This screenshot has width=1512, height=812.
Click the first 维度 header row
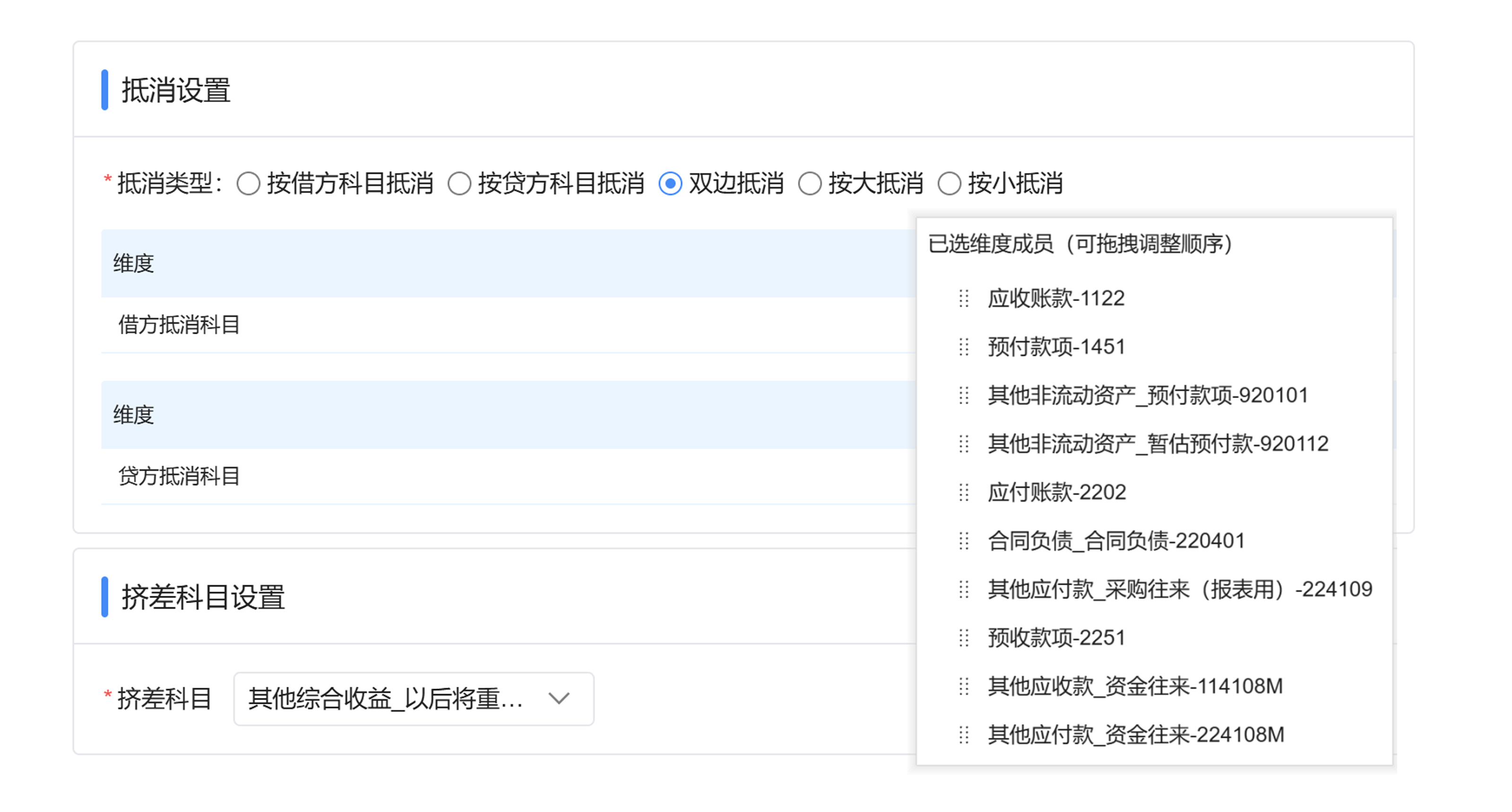coord(411,262)
